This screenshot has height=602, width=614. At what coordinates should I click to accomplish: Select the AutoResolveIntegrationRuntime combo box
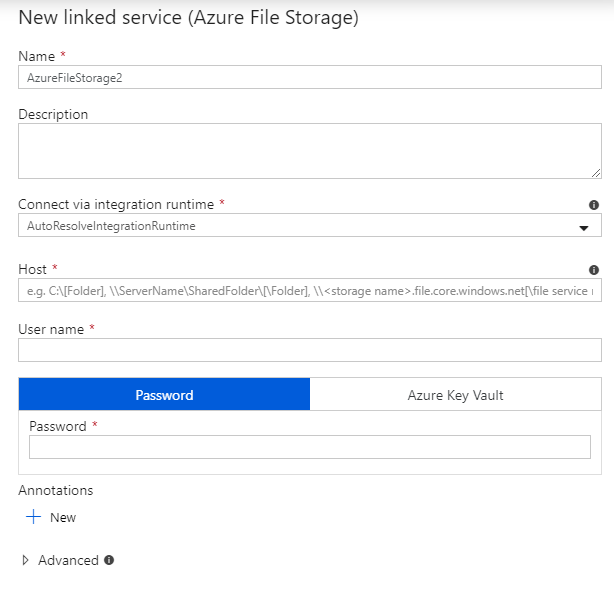click(x=310, y=225)
